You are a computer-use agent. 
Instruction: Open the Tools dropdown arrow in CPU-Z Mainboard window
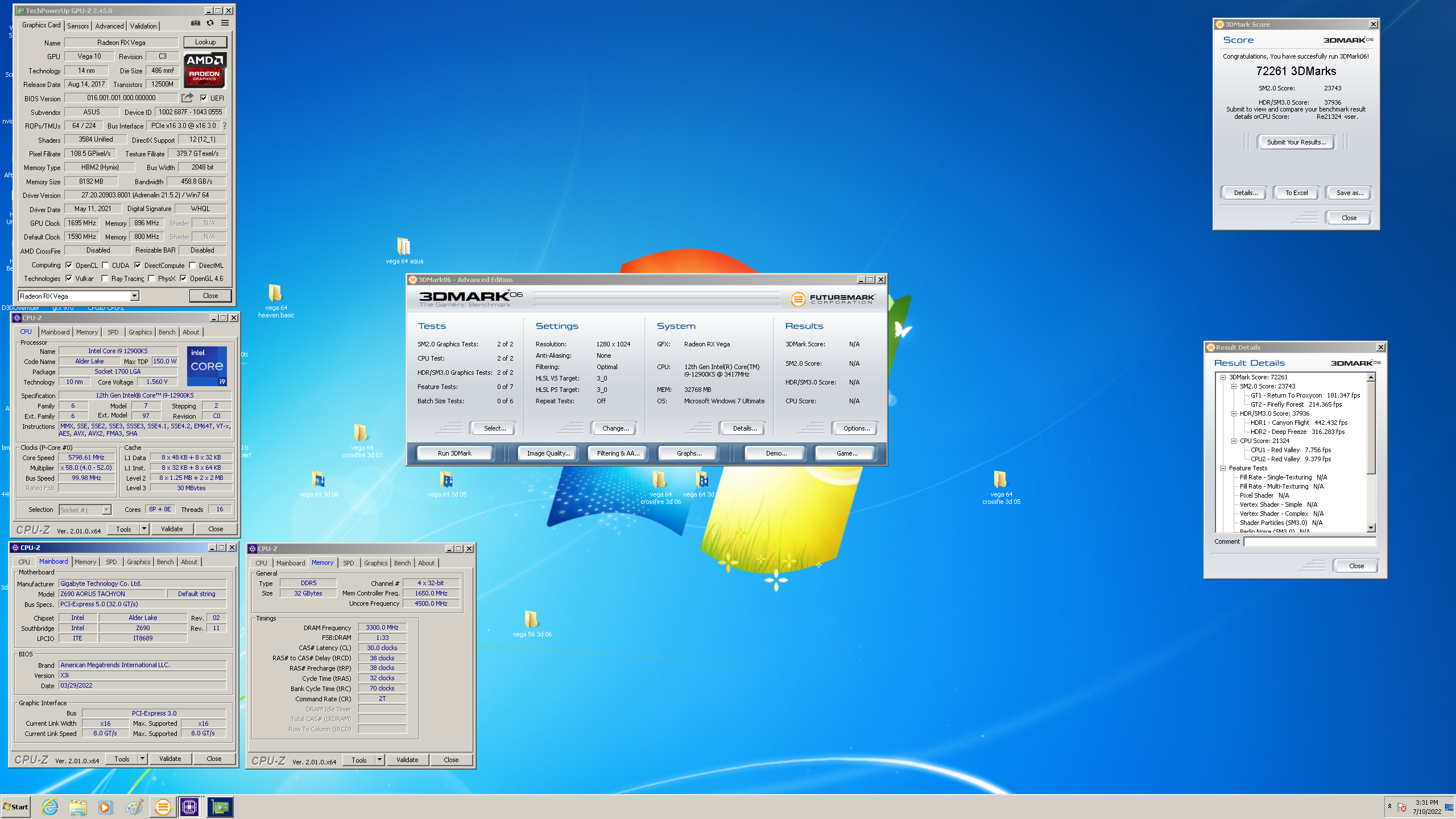142,759
